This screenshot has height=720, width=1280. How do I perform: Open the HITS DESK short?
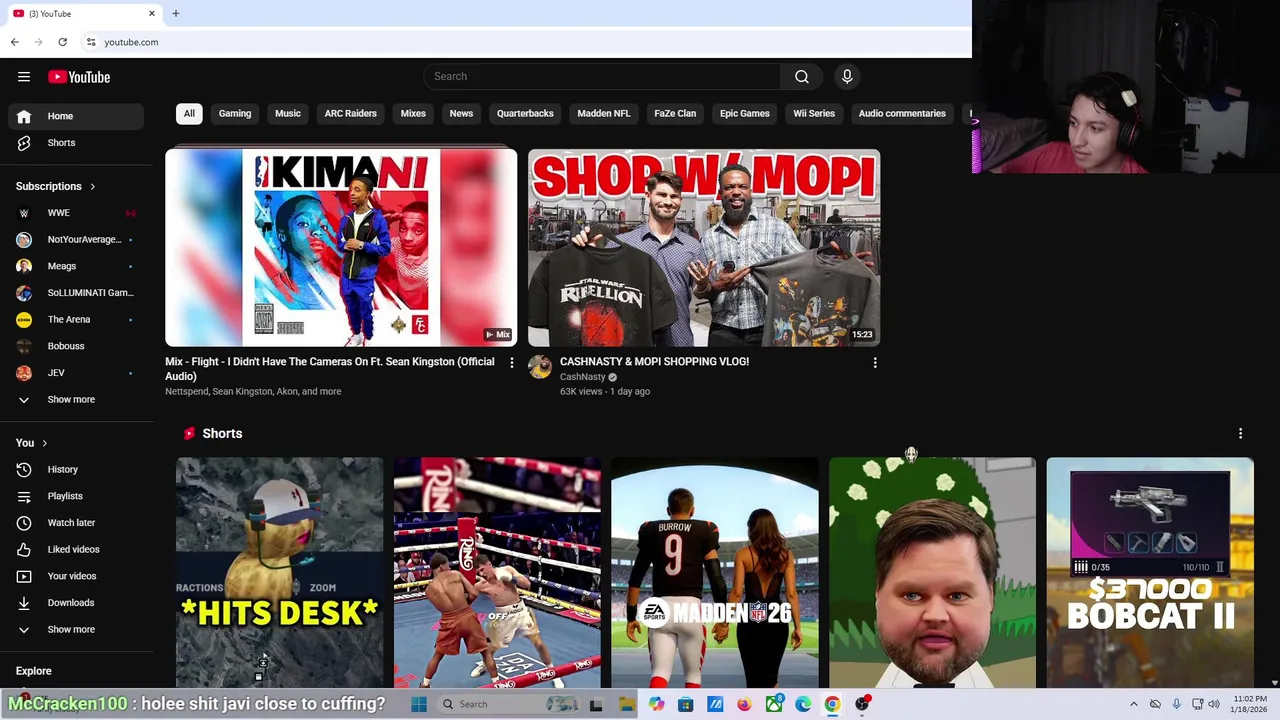pyautogui.click(x=279, y=573)
